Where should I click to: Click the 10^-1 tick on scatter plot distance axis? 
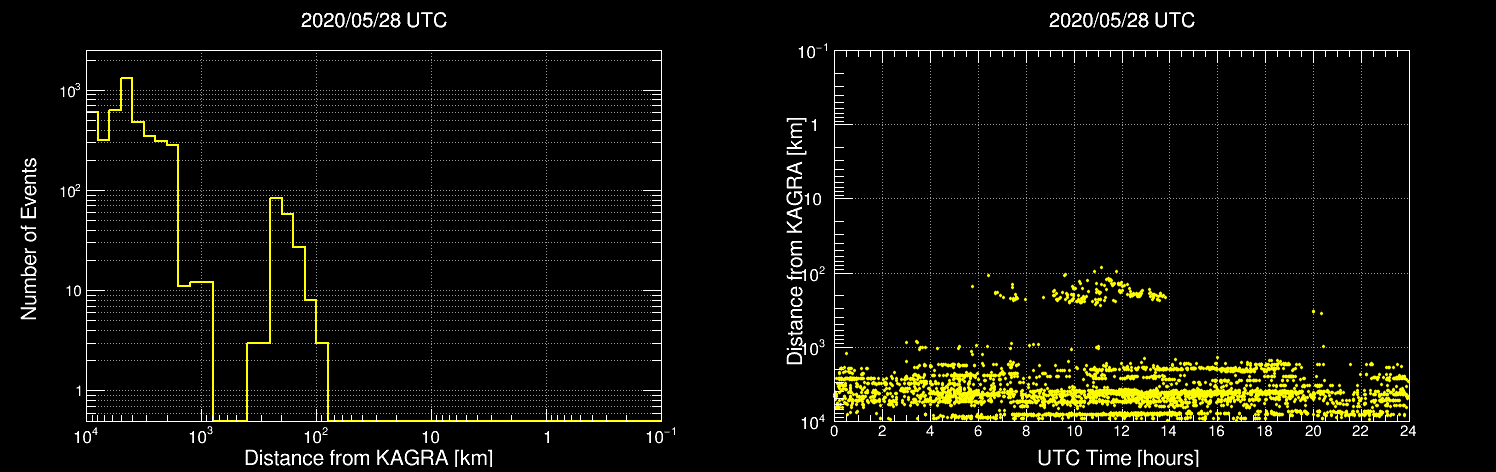(x=814, y=49)
